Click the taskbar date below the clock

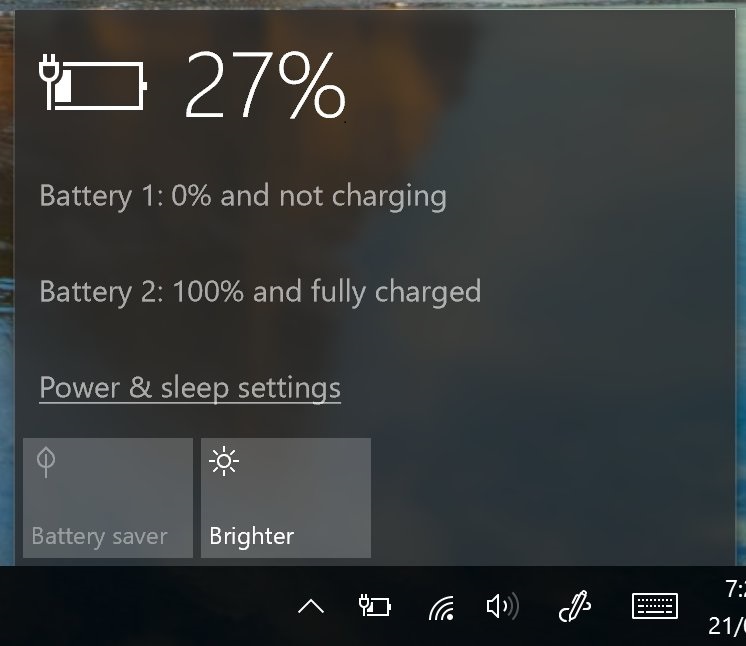coord(727,626)
